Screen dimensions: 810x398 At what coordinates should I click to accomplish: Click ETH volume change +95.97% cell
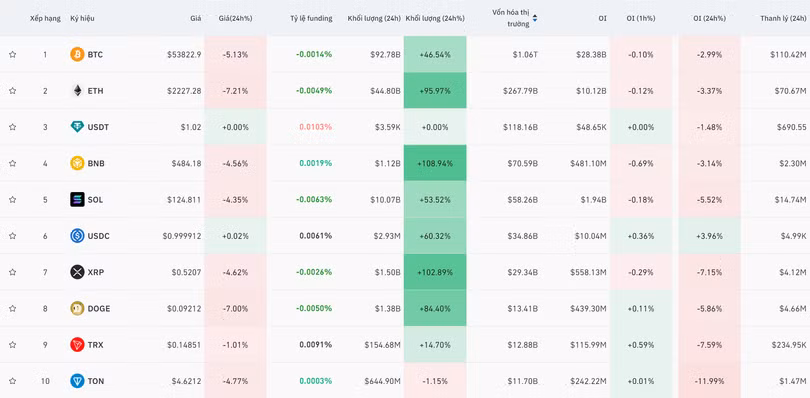pyautogui.click(x=435, y=90)
